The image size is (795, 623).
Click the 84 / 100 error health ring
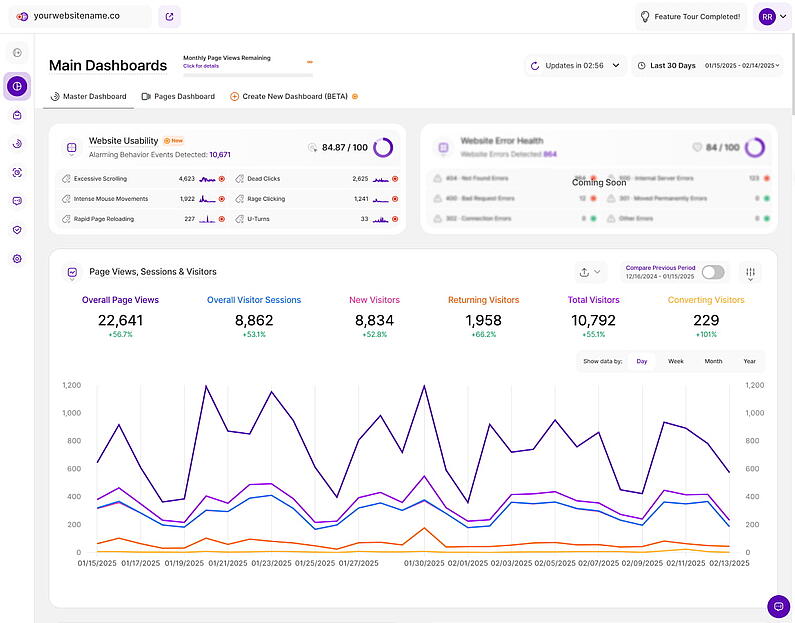[755, 148]
